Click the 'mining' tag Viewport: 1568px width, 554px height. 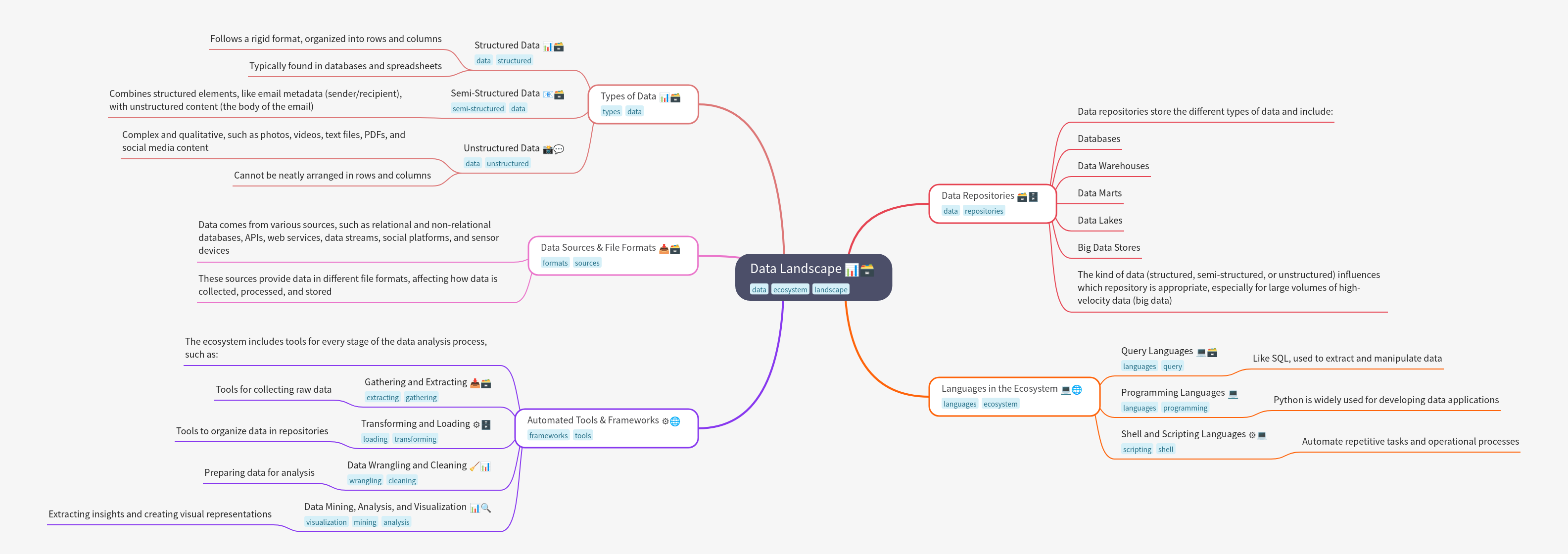pyautogui.click(x=365, y=522)
